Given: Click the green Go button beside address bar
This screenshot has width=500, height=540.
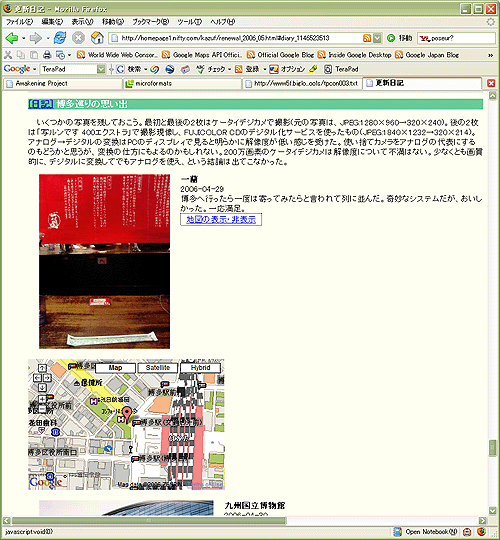Looking at the screenshot, I should pos(390,38).
